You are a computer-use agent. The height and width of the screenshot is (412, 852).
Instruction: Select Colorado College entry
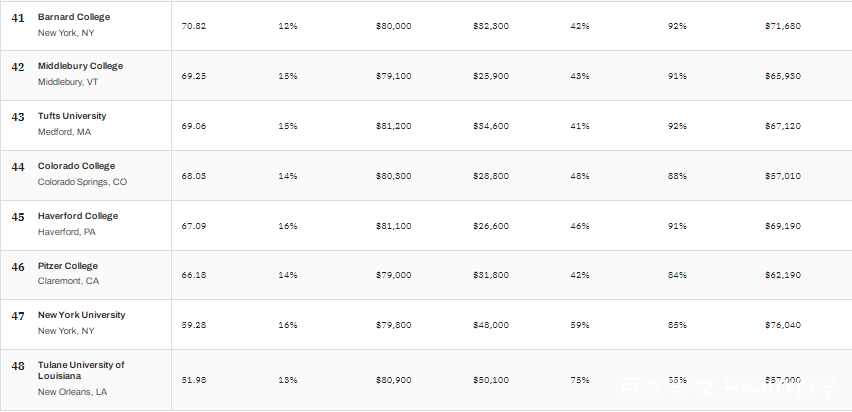76,166
